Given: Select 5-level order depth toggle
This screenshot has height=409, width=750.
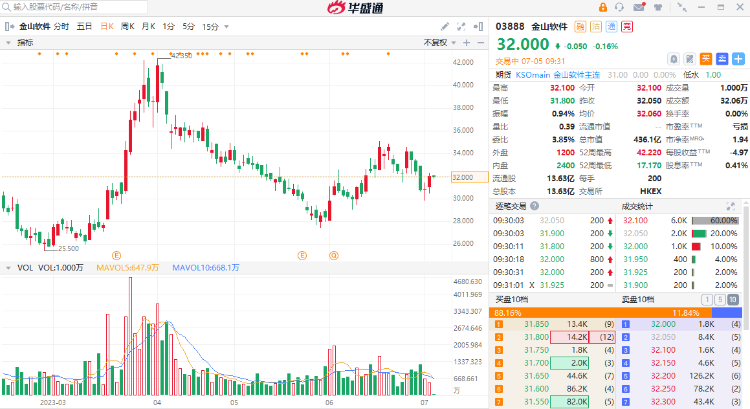Looking at the screenshot, I should (720, 299).
